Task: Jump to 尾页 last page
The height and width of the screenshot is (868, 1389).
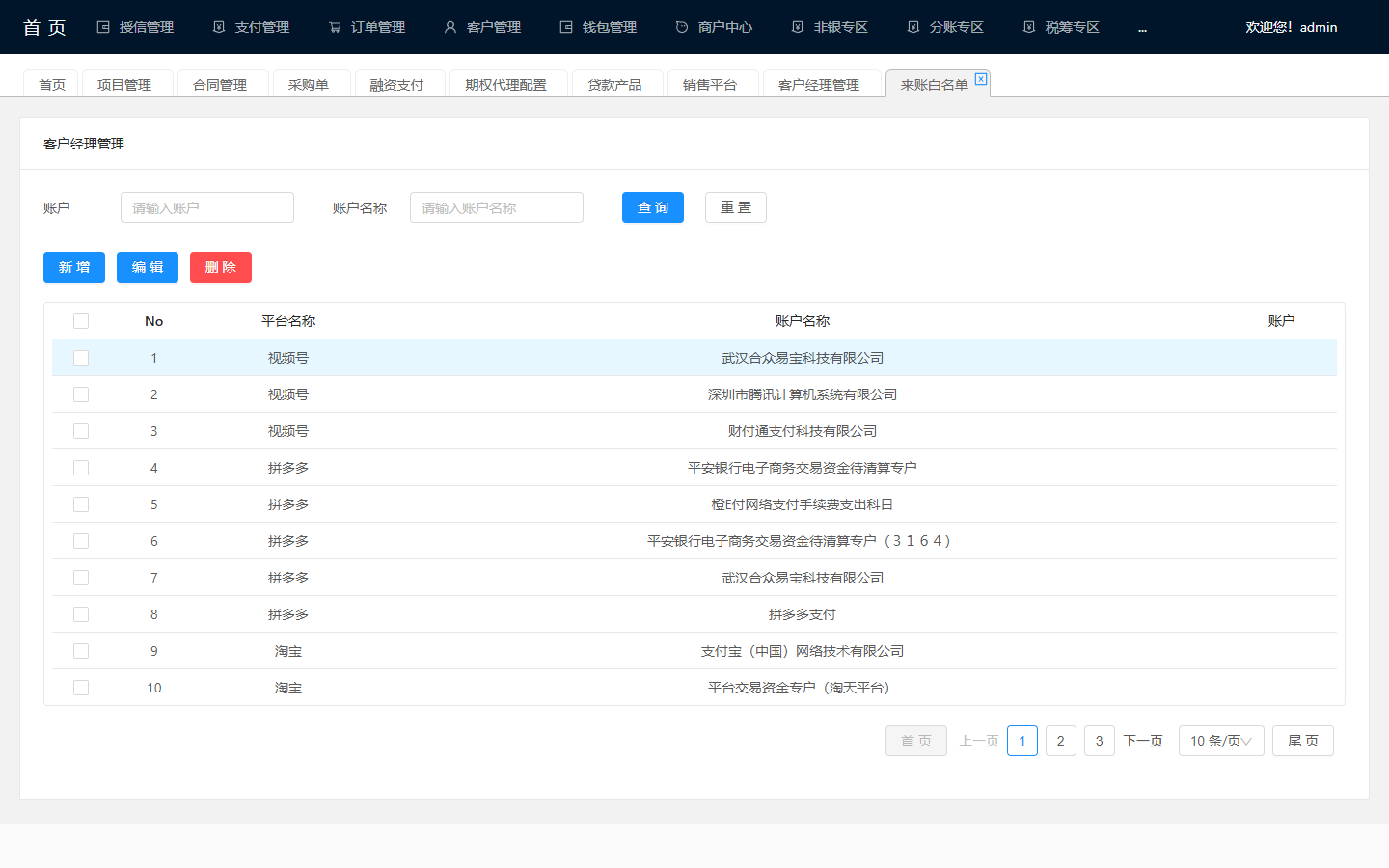Action: pyautogui.click(x=1303, y=741)
